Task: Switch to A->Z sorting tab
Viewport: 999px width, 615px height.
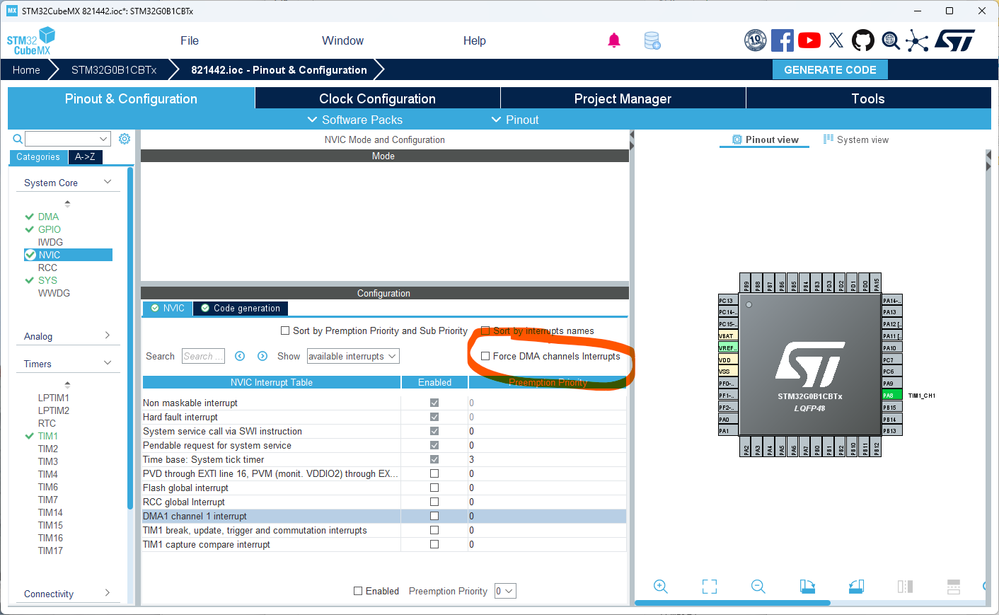Action: [85, 157]
